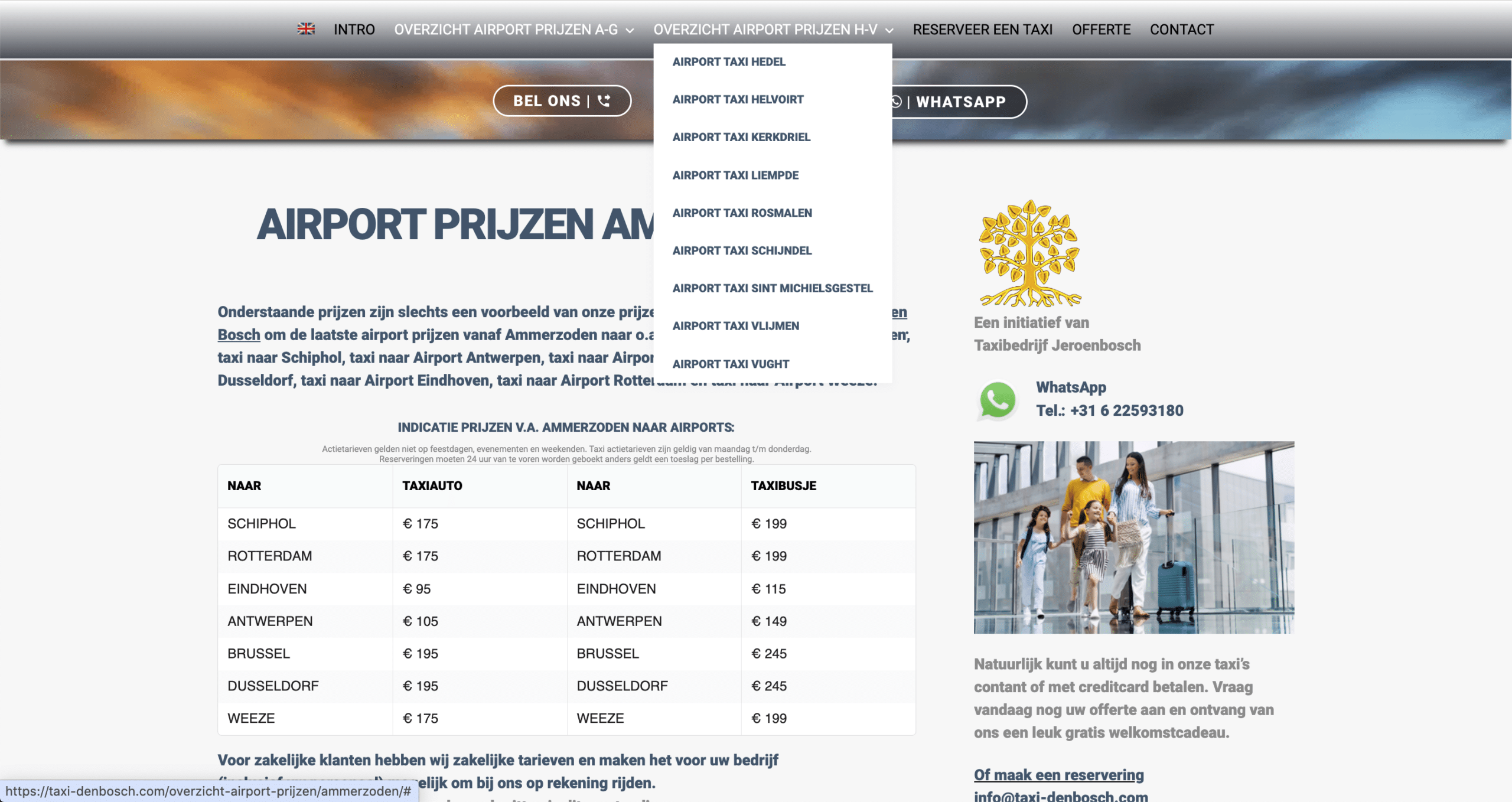This screenshot has height=802, width=1512.
Task: Click the Bel Ons call button
Action: (562, 101)
